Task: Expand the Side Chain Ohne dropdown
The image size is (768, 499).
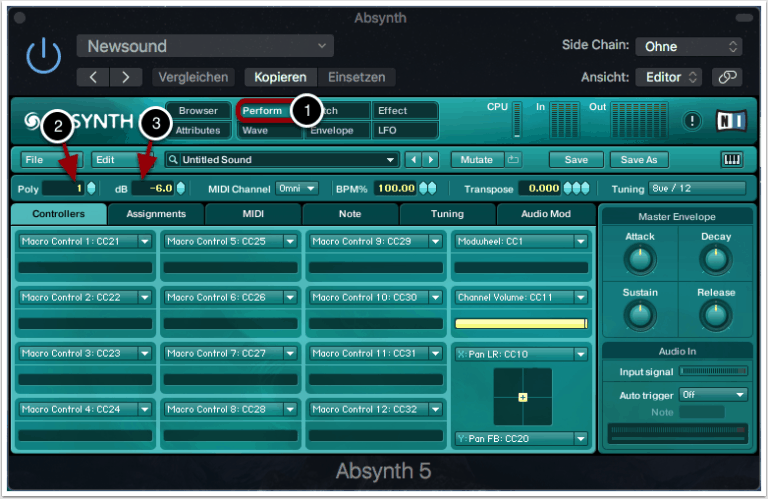Action: pyautogui.click(x=691, y=46)
